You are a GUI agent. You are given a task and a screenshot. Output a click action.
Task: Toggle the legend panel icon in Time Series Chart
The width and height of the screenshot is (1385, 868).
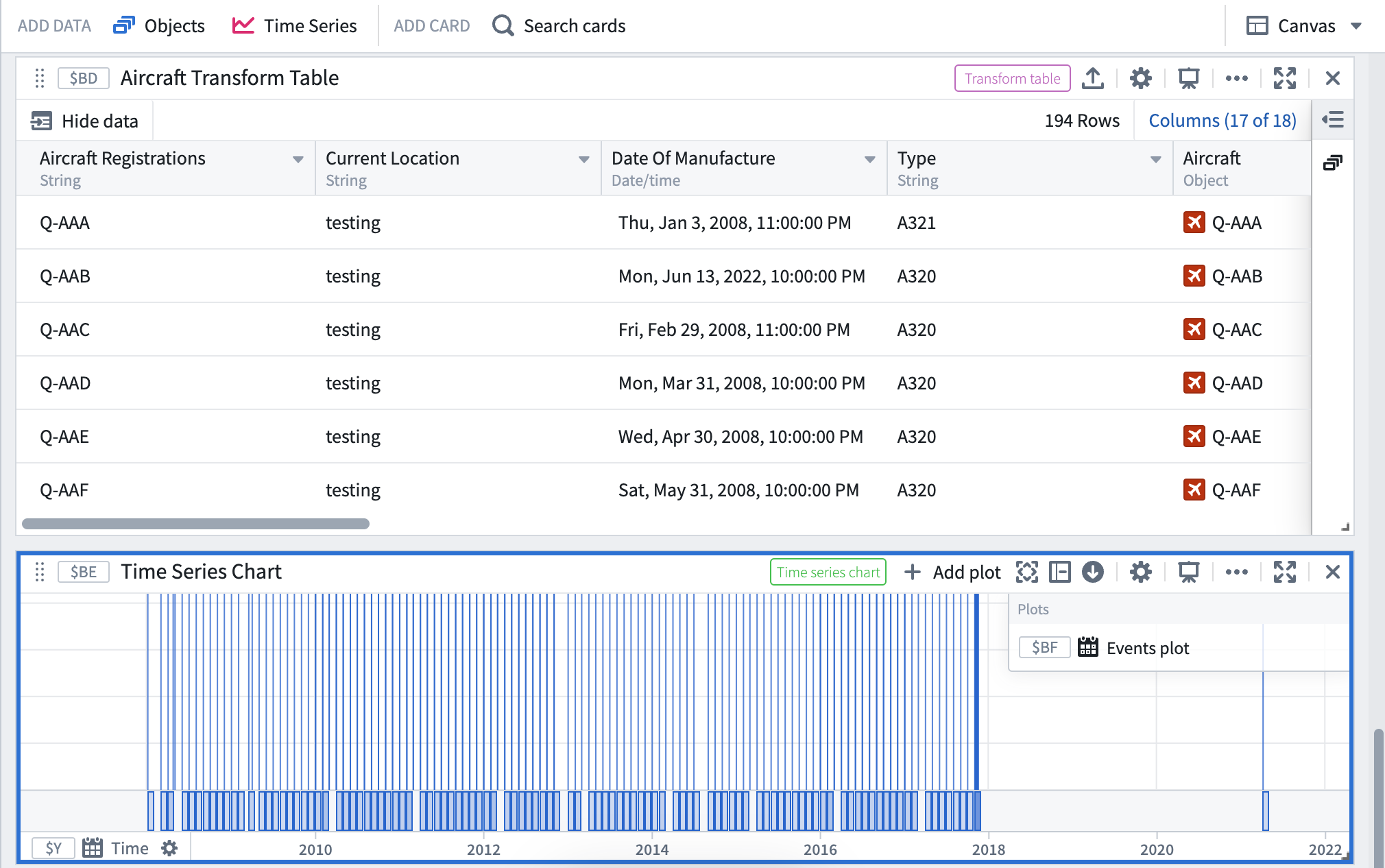[1060, 572]
